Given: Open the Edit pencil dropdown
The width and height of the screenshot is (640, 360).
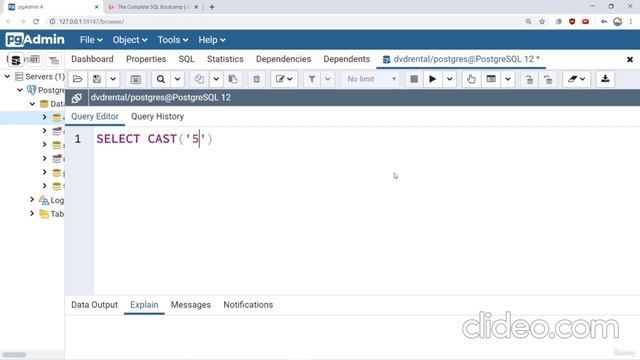Looking at the screenshot, I should click(284, 79).
